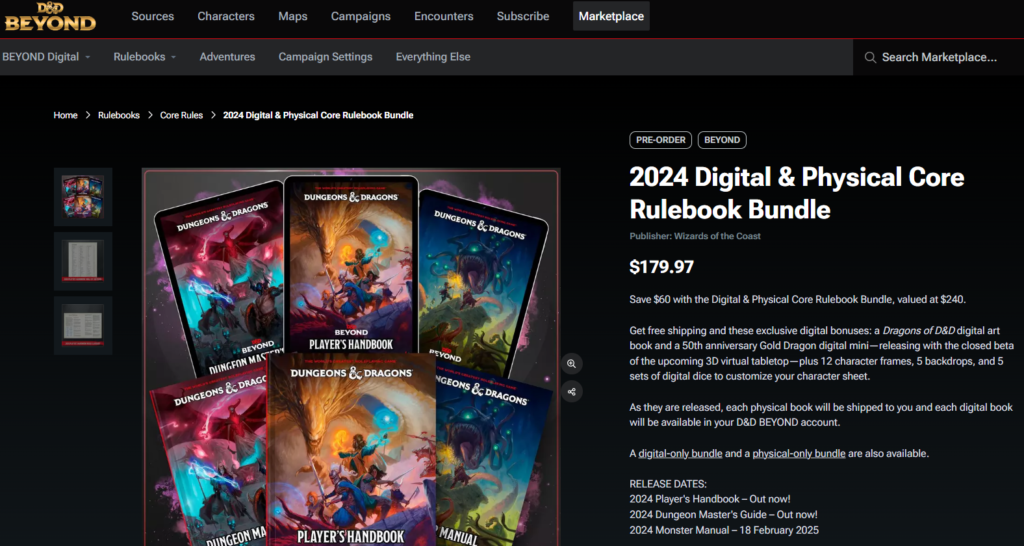Image resolution: width=1024 pixels, height=546 pixels.
Task: Open the Subscribe page
Action: pyautogui.click(x=522, y=16)
